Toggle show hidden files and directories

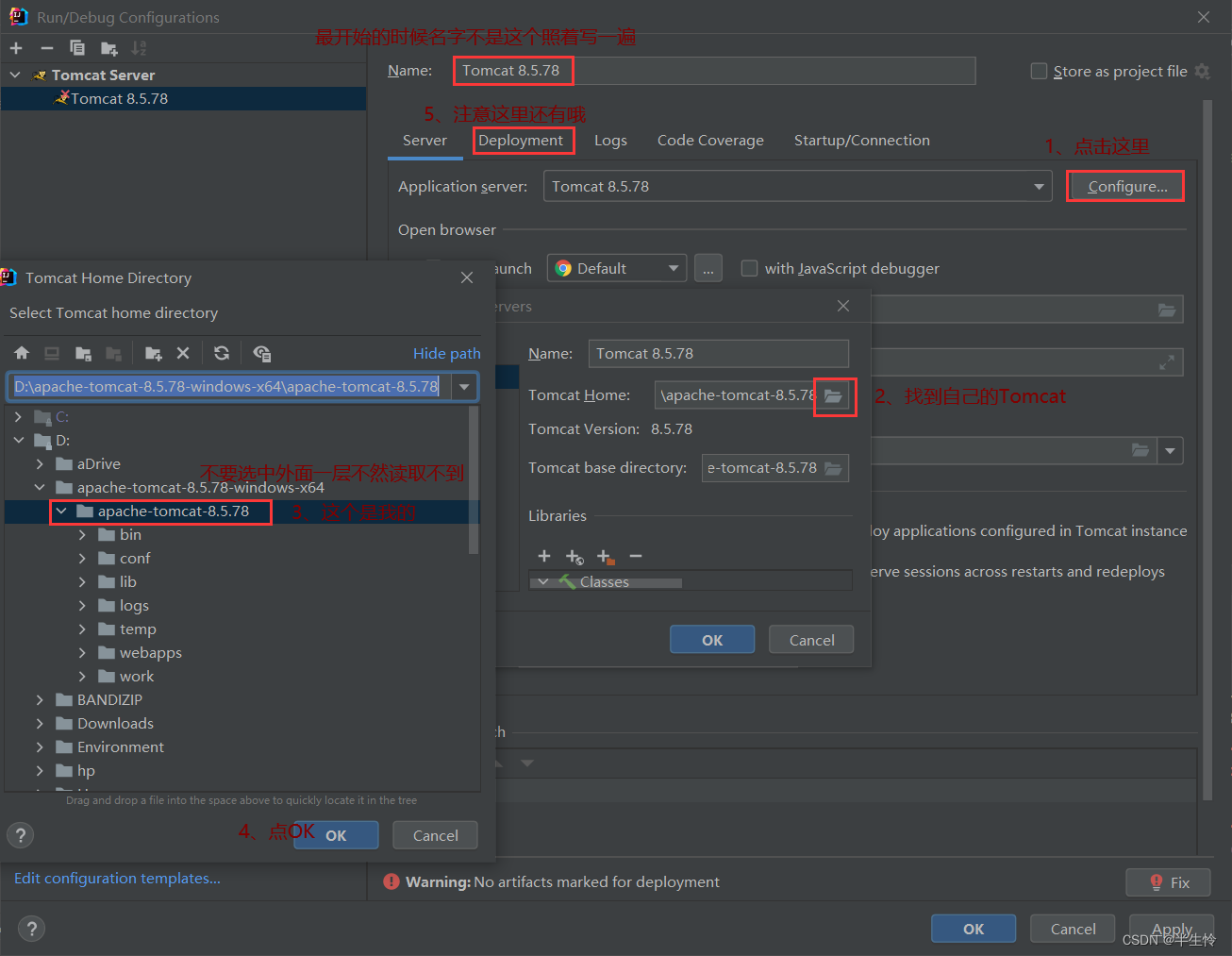(261, 353)
